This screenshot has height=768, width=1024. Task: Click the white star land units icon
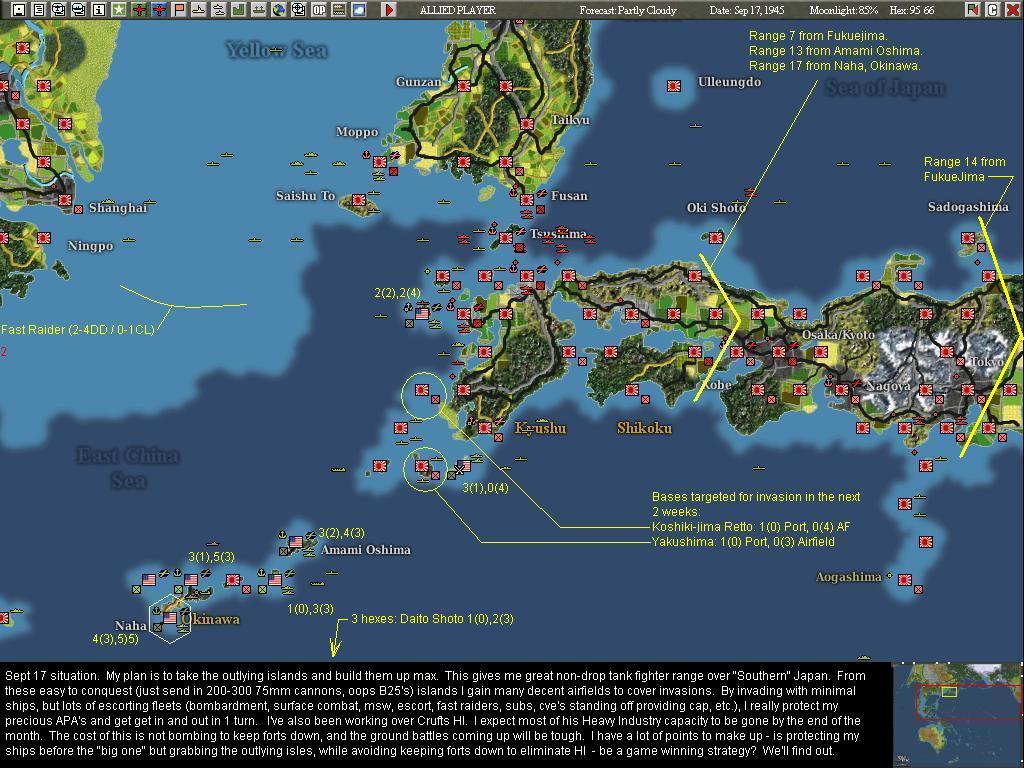coord(119,9)
